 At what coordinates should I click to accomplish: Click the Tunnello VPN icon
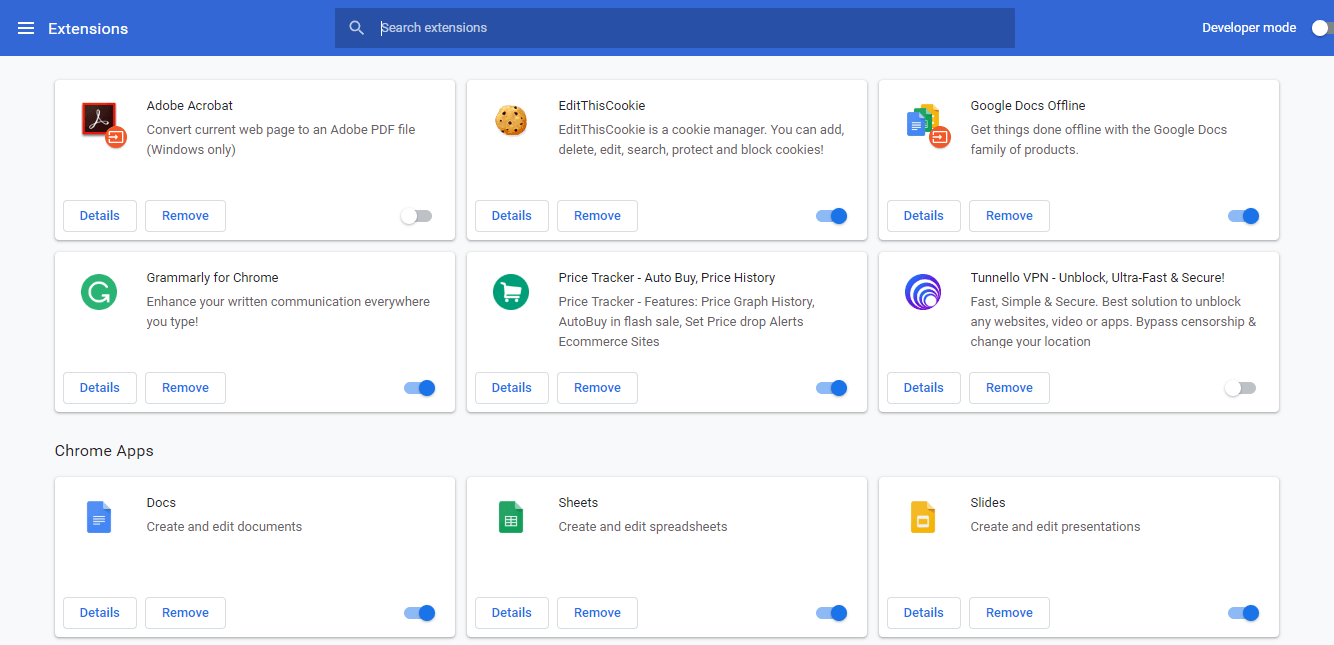pyautogui.click(x=923, y=292)
